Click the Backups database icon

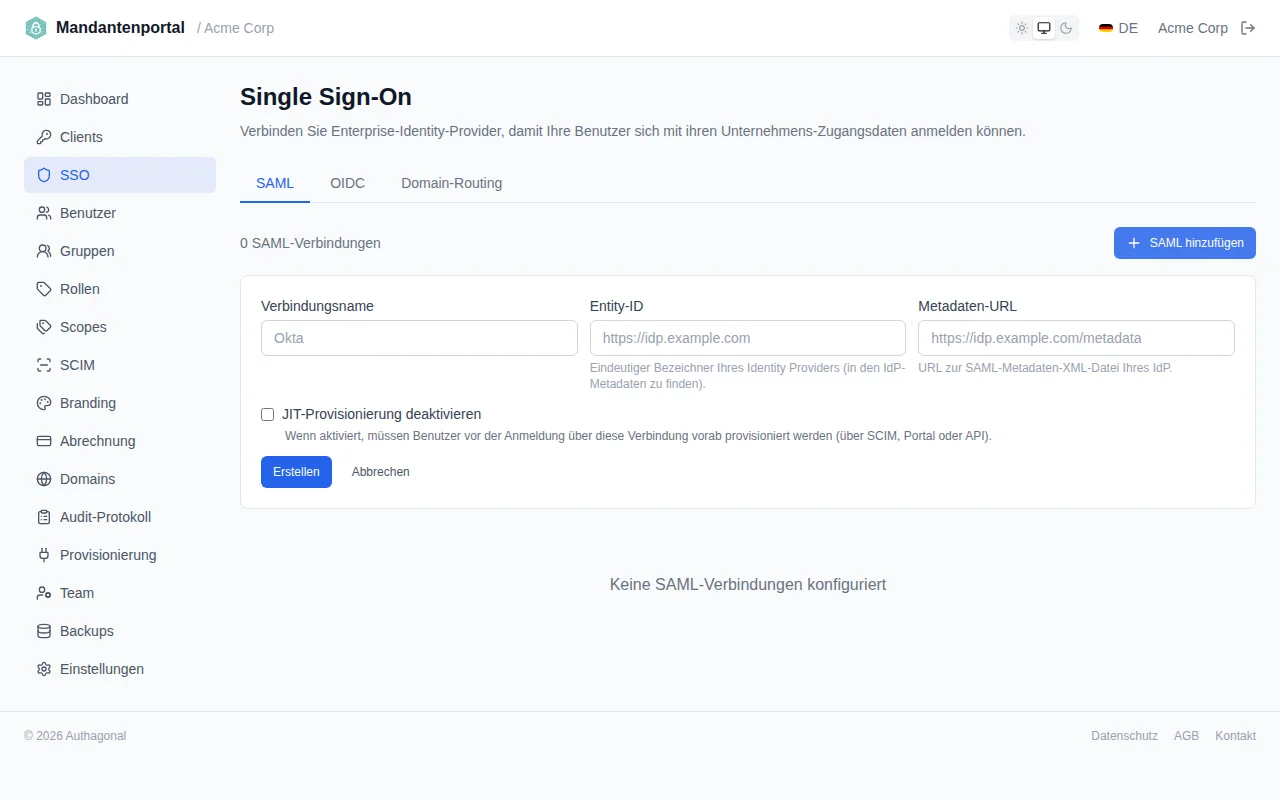(x=44, y=631)
